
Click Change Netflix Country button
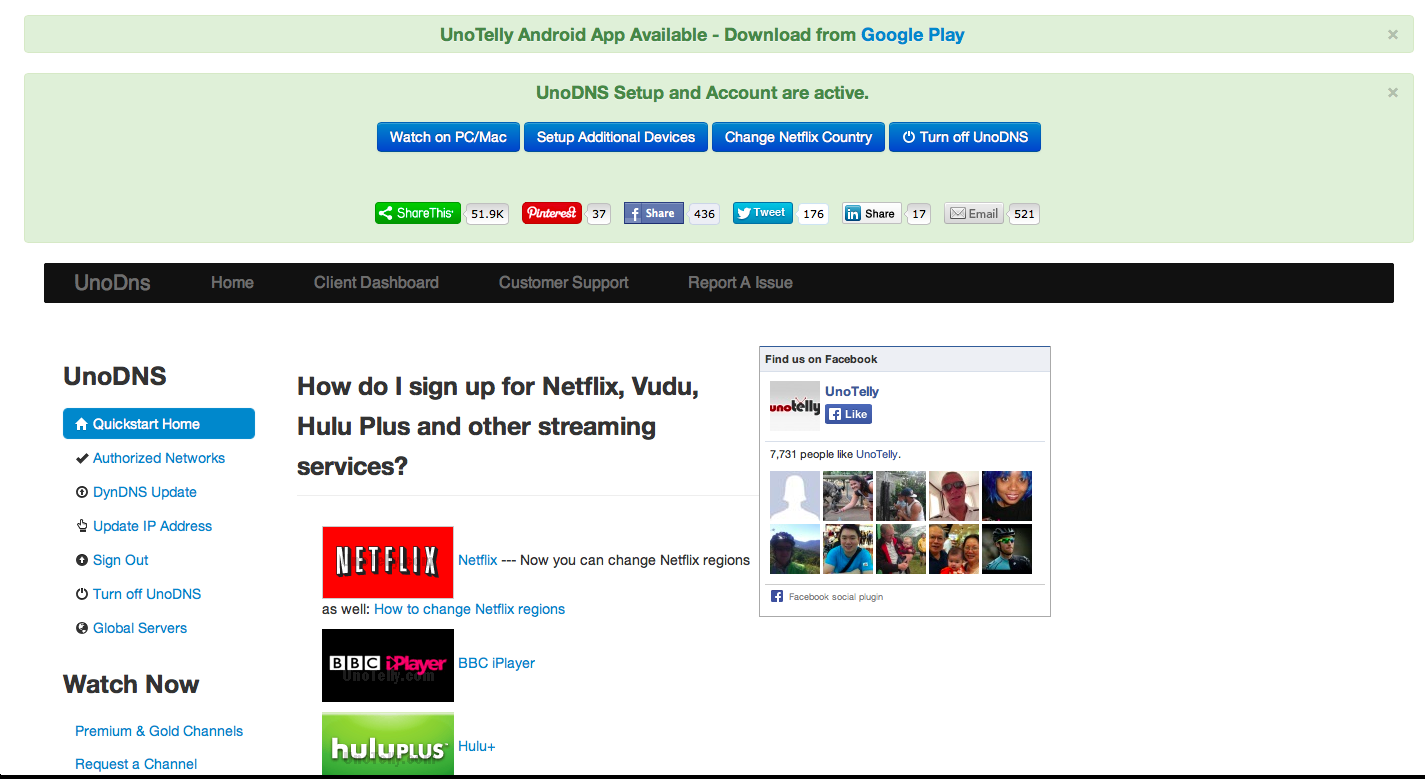(x=798, y=137)
